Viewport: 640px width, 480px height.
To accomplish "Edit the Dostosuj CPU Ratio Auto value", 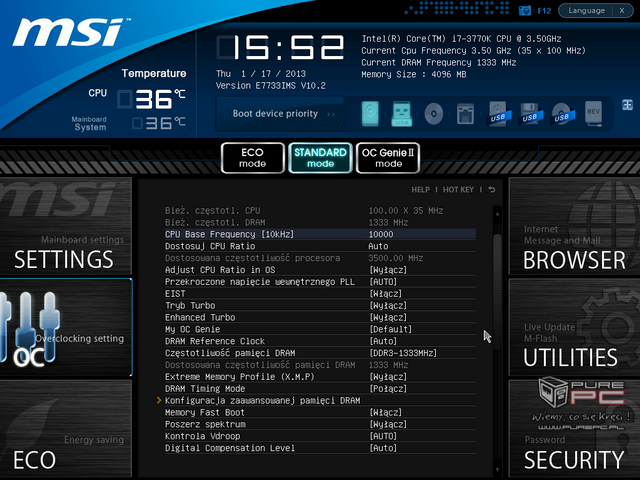I will click(x=378, y=246).
